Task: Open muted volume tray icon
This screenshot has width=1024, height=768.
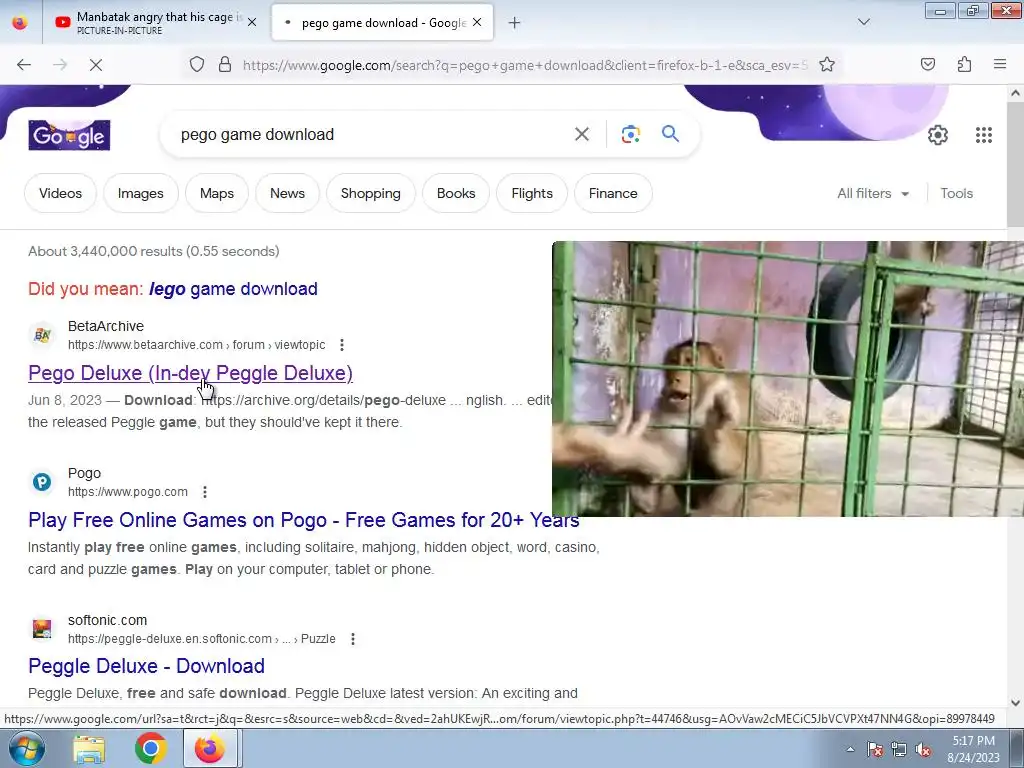Action: point(923,749)
